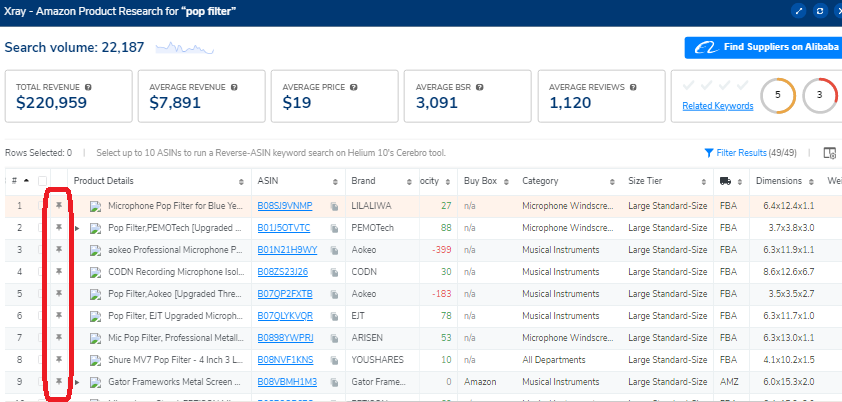
Task: Click the orange circular score showing 5
Action: click(x=778, y=96)
